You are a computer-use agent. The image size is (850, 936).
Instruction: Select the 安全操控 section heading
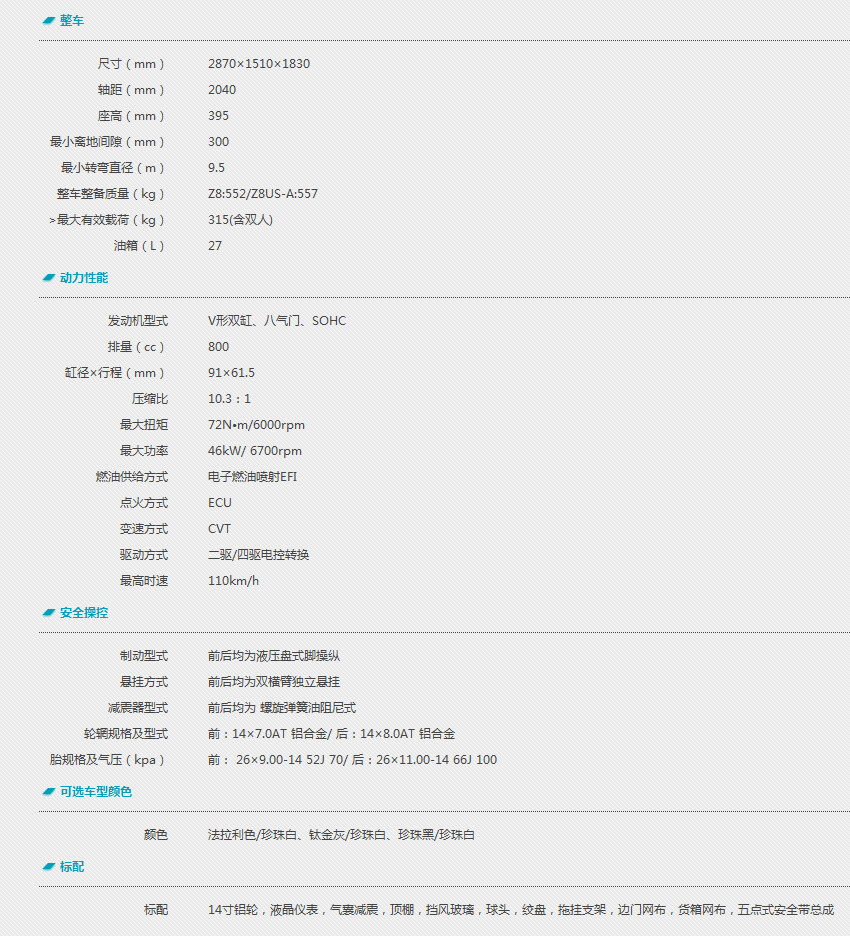tap(84, 613)
